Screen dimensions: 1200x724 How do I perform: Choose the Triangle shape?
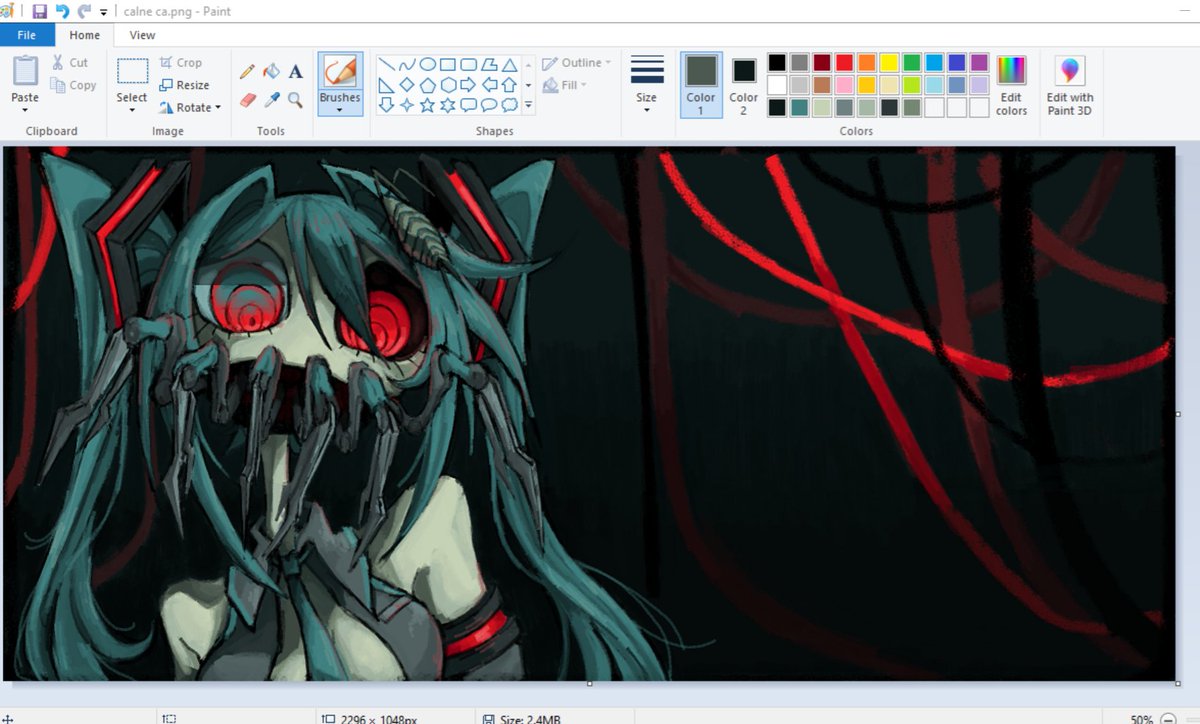tap(509, 65)
